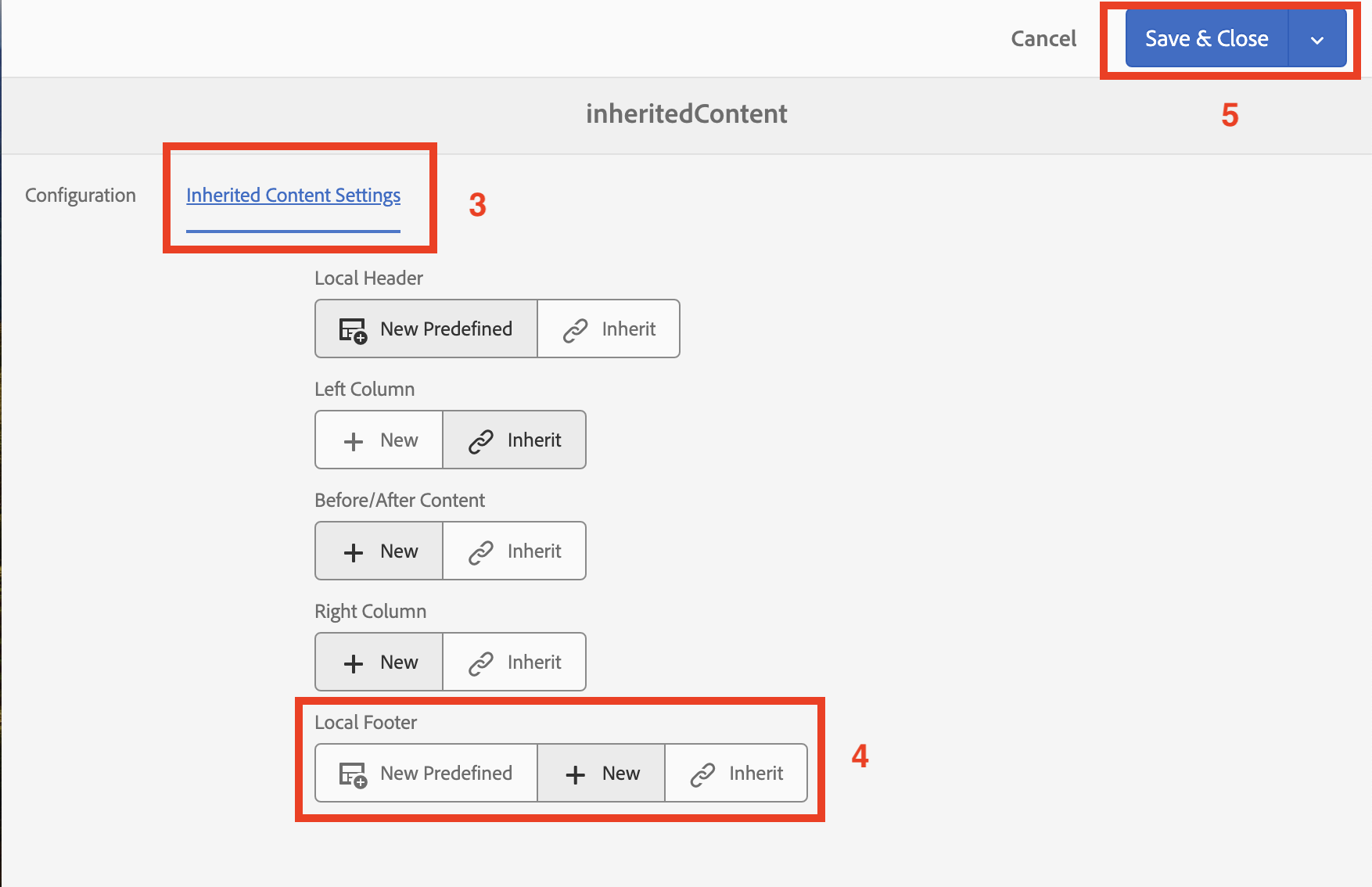This screenshot has width=1372, height=887.
Task: Select the Inherited Content Settings tab
Action: (x=293, y=195)
